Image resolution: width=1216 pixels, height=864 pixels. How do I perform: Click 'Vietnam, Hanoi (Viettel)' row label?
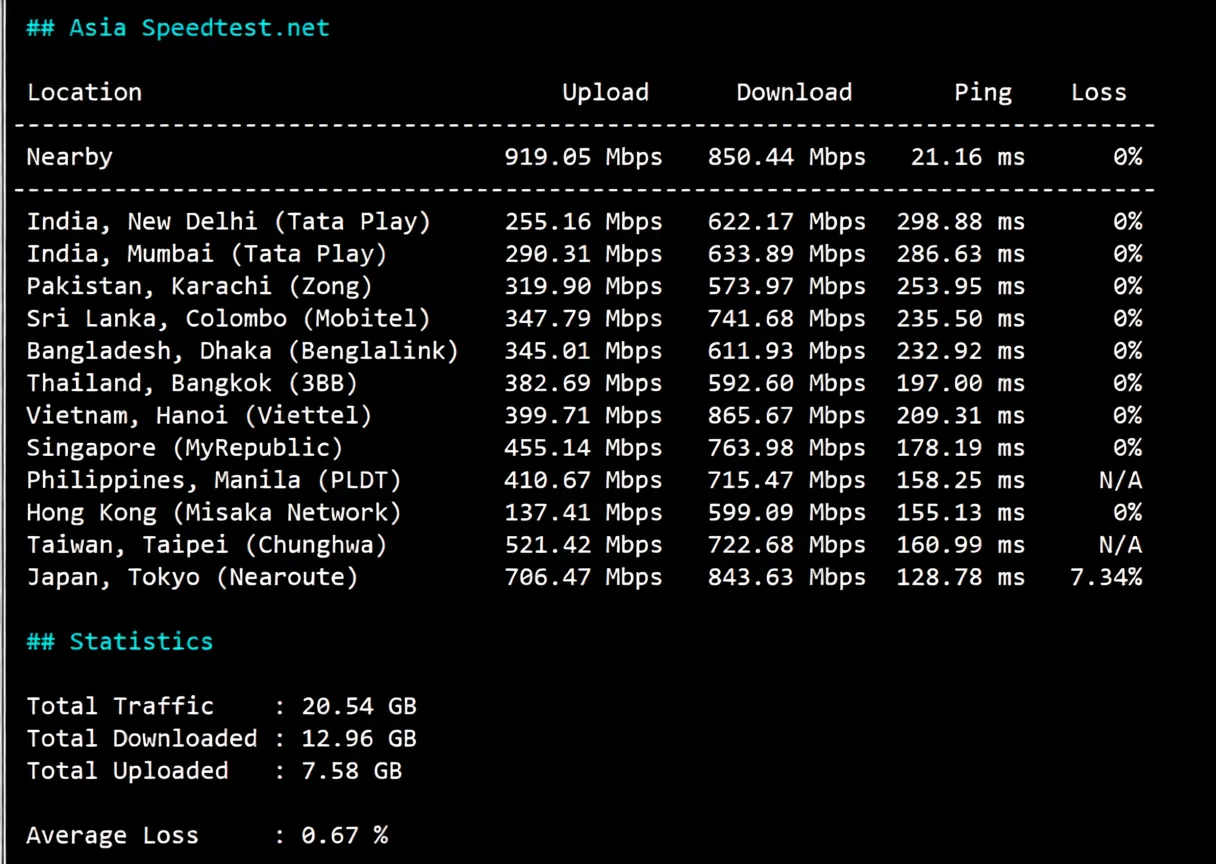coord(199,416)
